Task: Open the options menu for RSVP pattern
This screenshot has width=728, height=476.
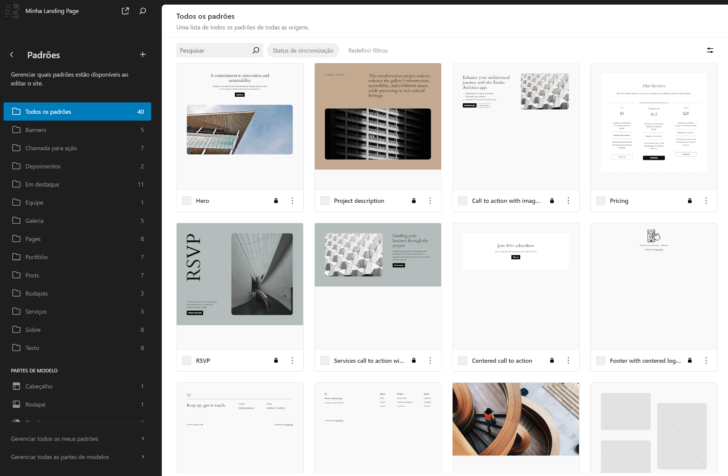Action: coord(292,360)
